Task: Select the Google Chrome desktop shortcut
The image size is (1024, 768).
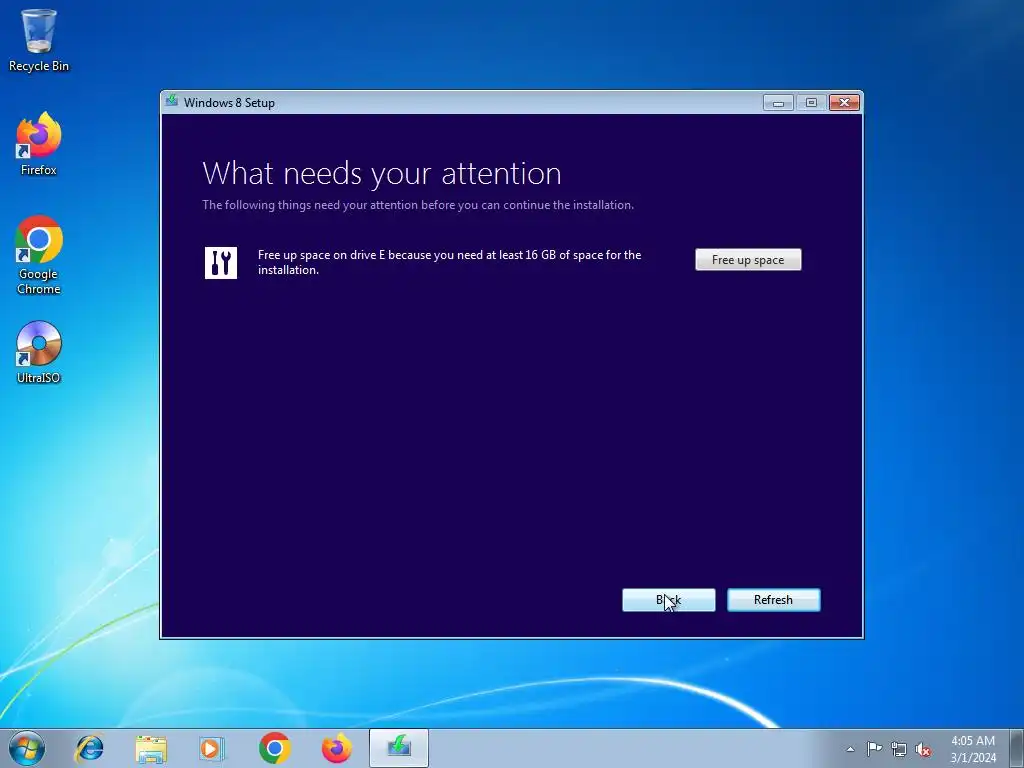Action: [x=39, y=255]
